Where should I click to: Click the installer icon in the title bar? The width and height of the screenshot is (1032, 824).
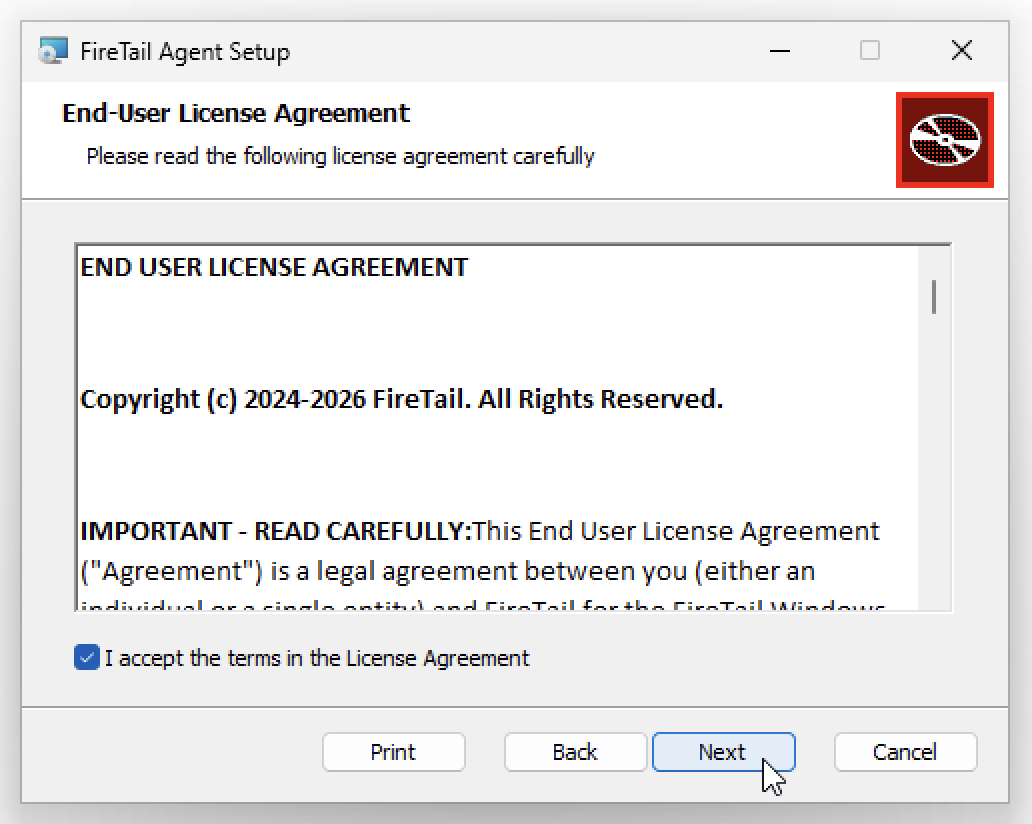coord(53,51)
